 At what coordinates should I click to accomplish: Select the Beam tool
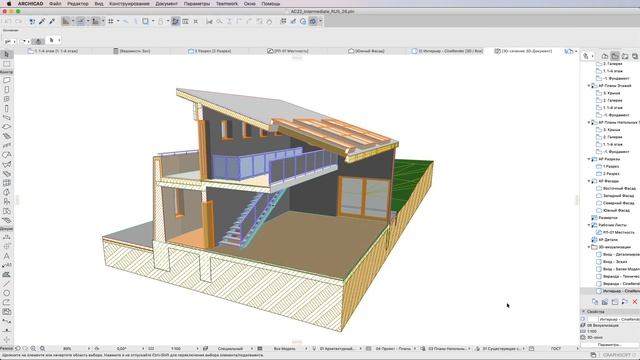tap(7, 118)
